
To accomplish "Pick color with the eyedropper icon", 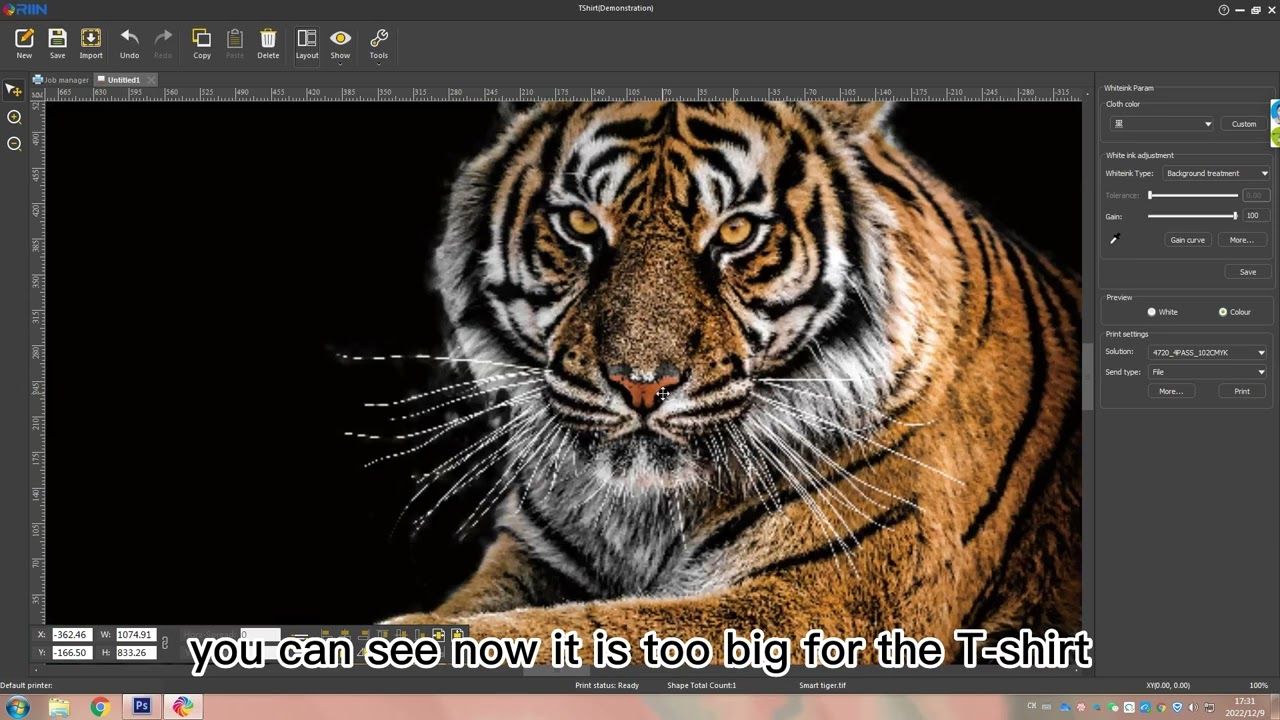I will [1114, 240].
